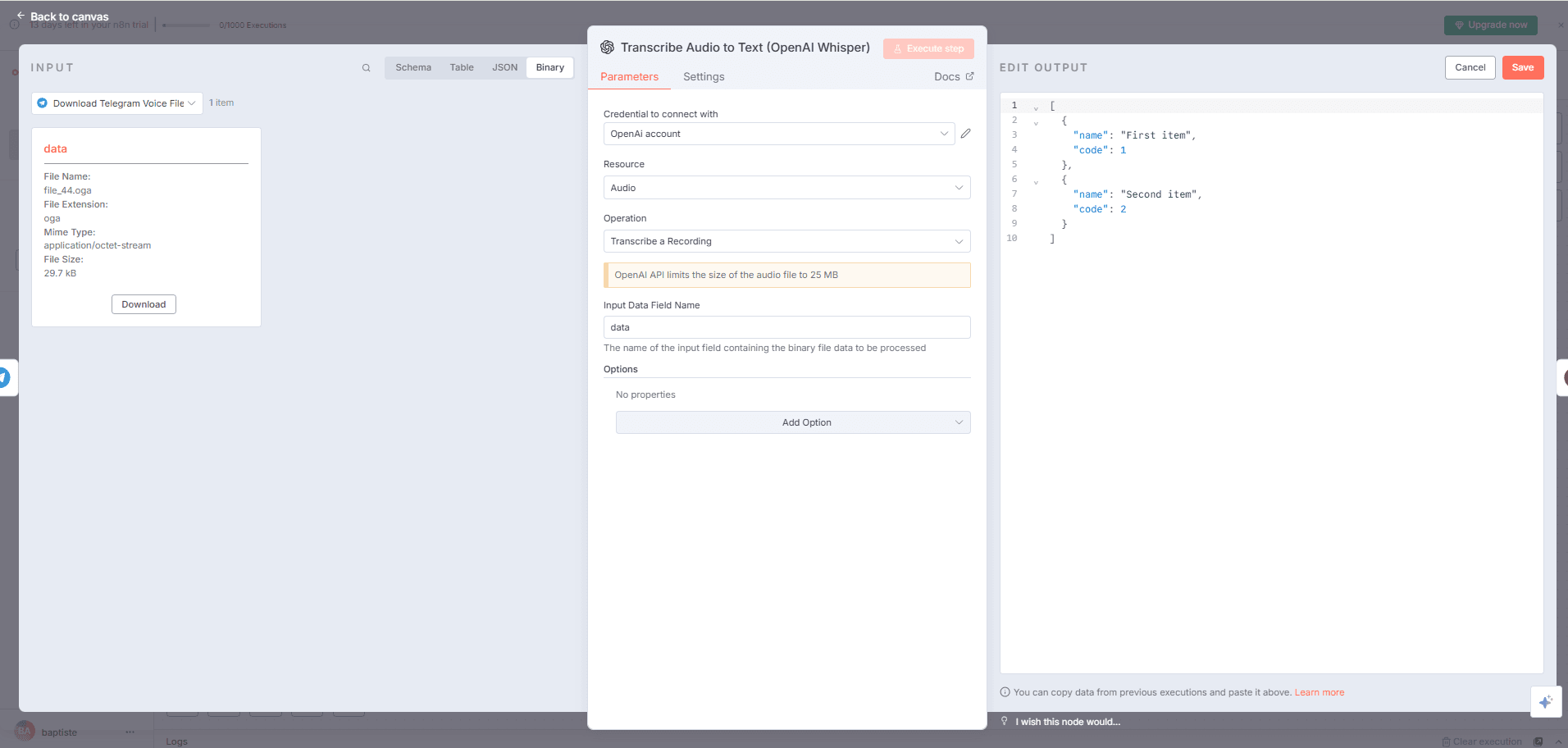This screenshot has width=1568, height=748.
Task: Open Add Option dropdown
Action: tap(793, 422)
